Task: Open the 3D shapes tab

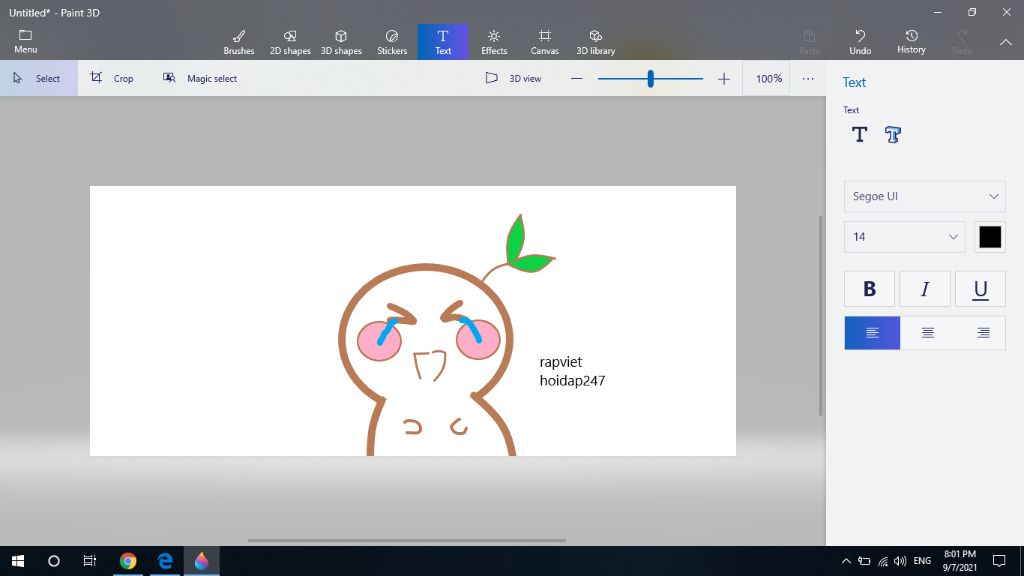Action: (x=341, y=42)
